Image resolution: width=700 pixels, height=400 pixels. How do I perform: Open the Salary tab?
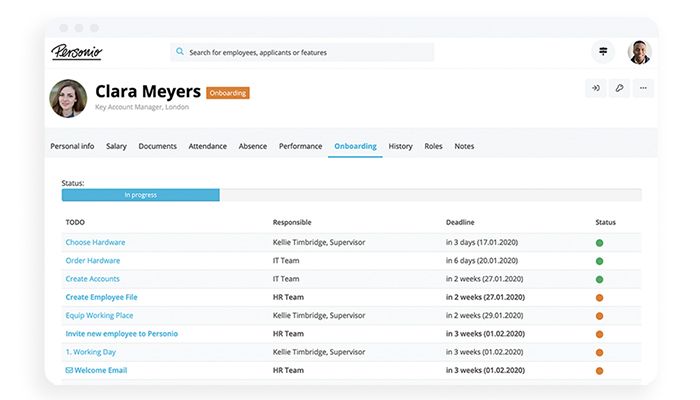(116, 146)
